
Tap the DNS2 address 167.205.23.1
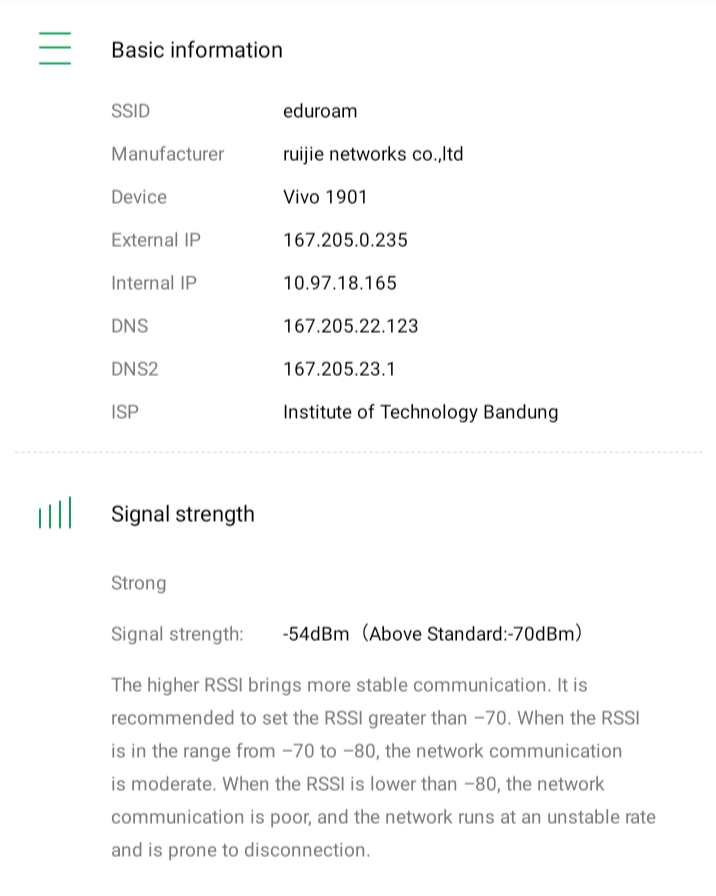339,369
